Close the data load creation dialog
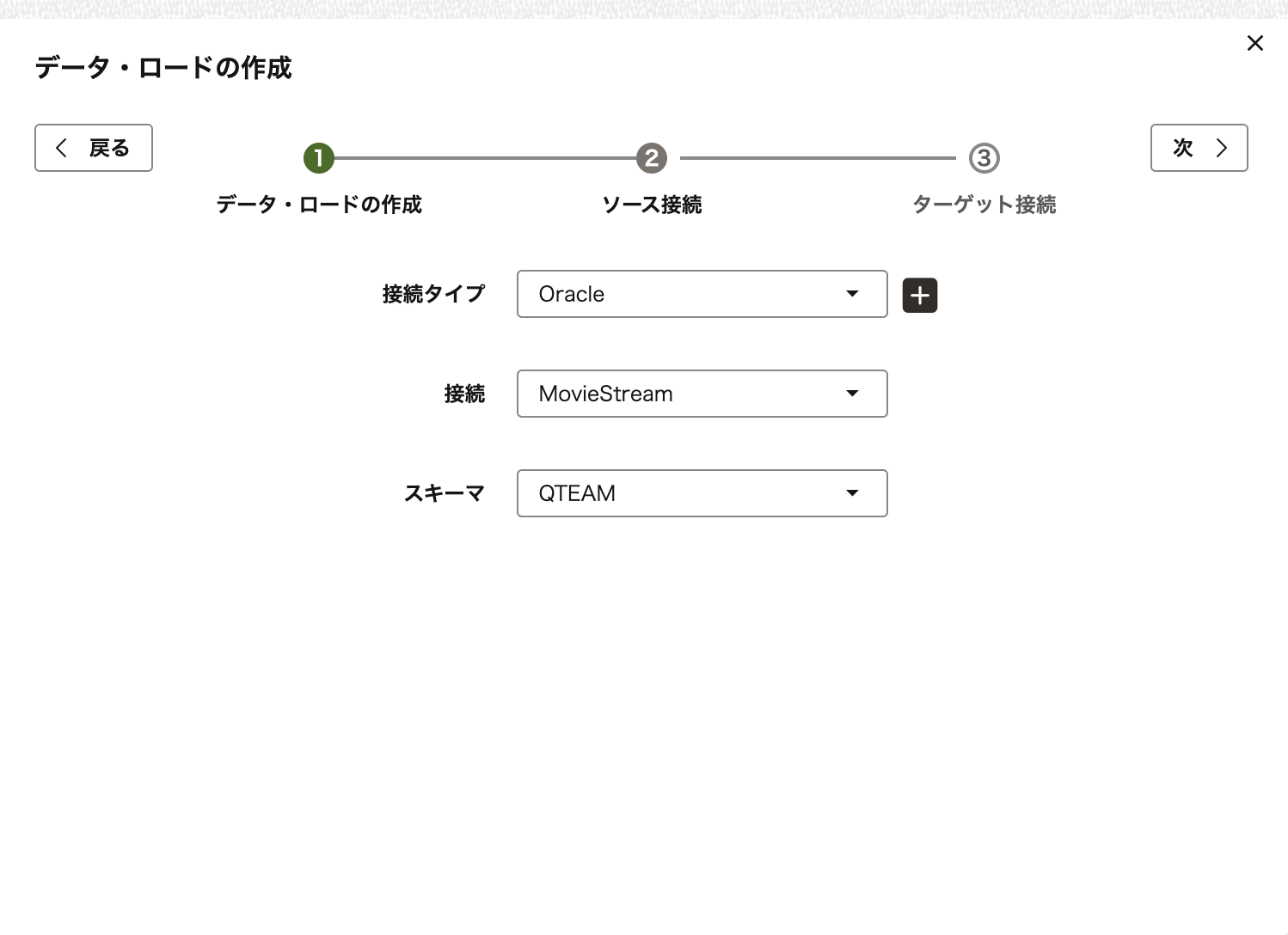Screen dimensions: 1288x935 [x=1255, y=43]
